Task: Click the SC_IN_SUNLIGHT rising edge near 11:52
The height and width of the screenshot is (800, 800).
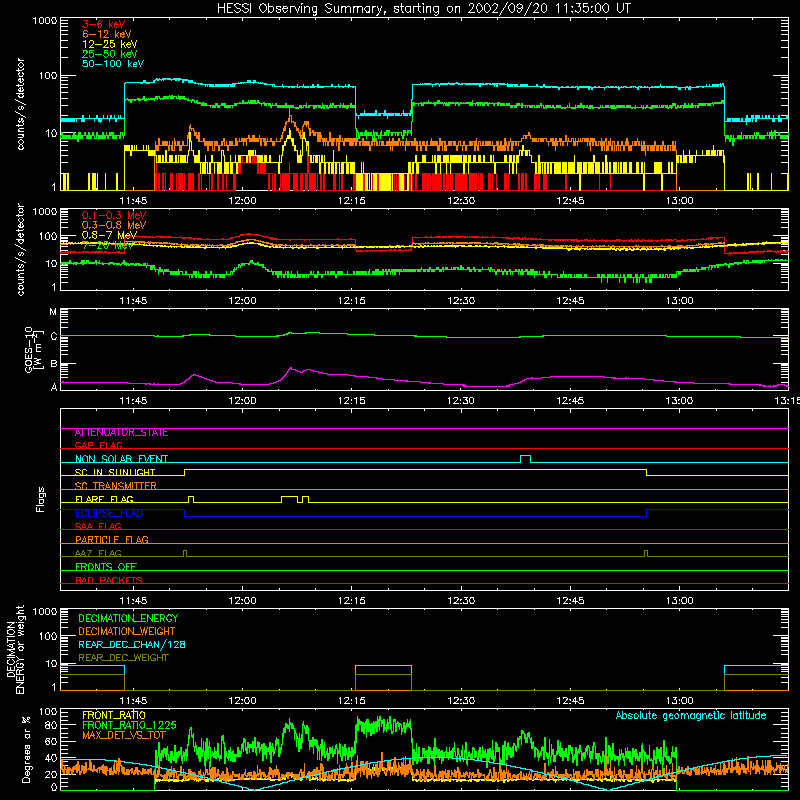Action: pos(184,472)
